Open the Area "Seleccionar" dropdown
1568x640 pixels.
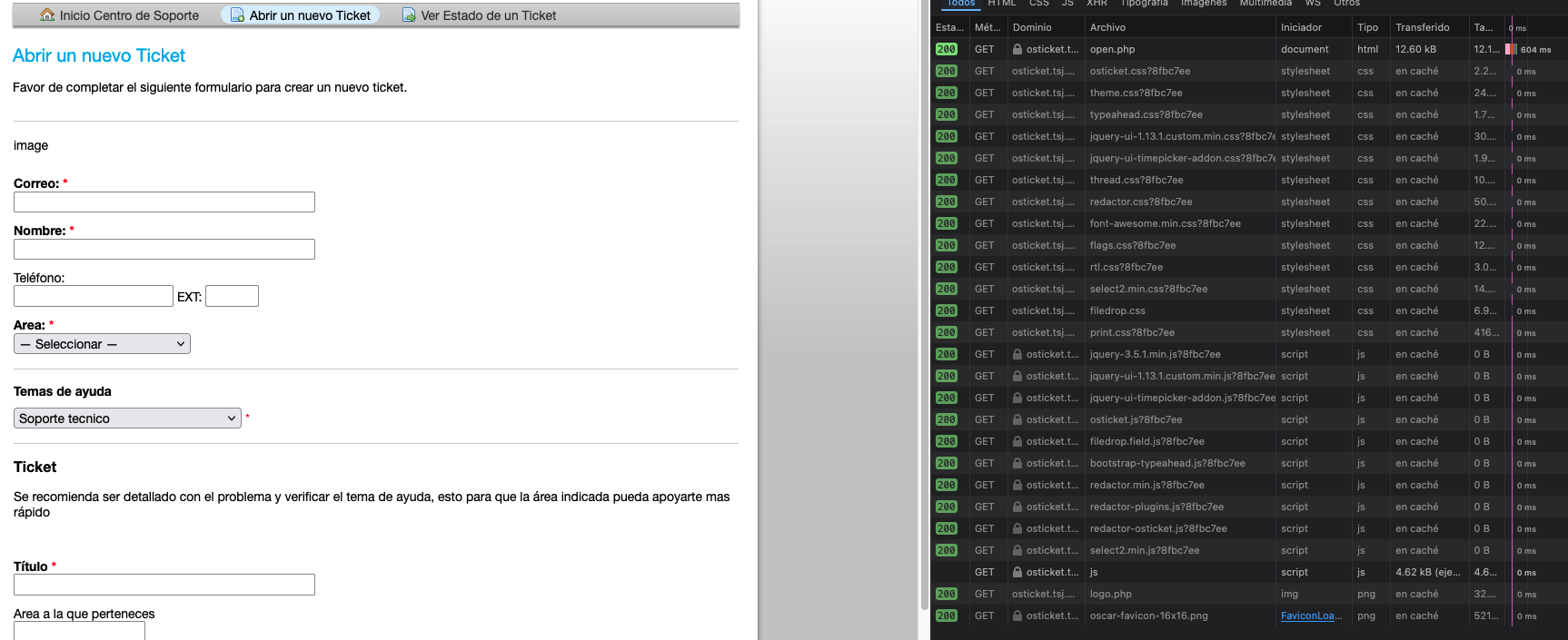[x=102, y=344]
